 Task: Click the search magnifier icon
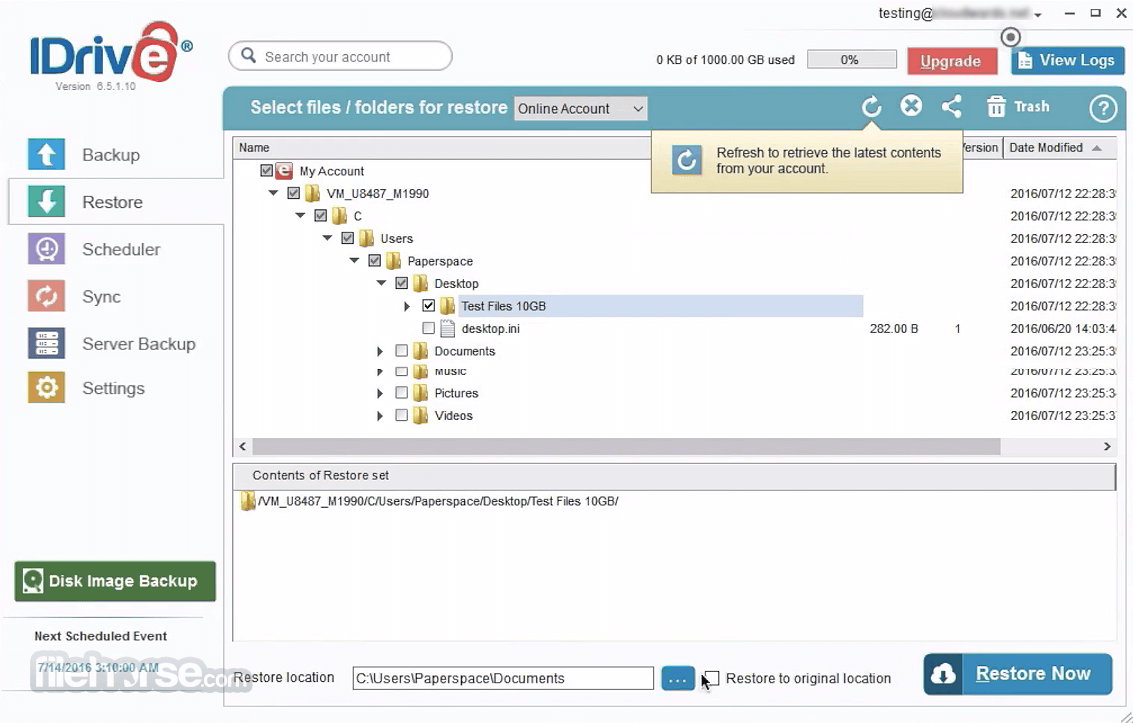coord(249,56)
